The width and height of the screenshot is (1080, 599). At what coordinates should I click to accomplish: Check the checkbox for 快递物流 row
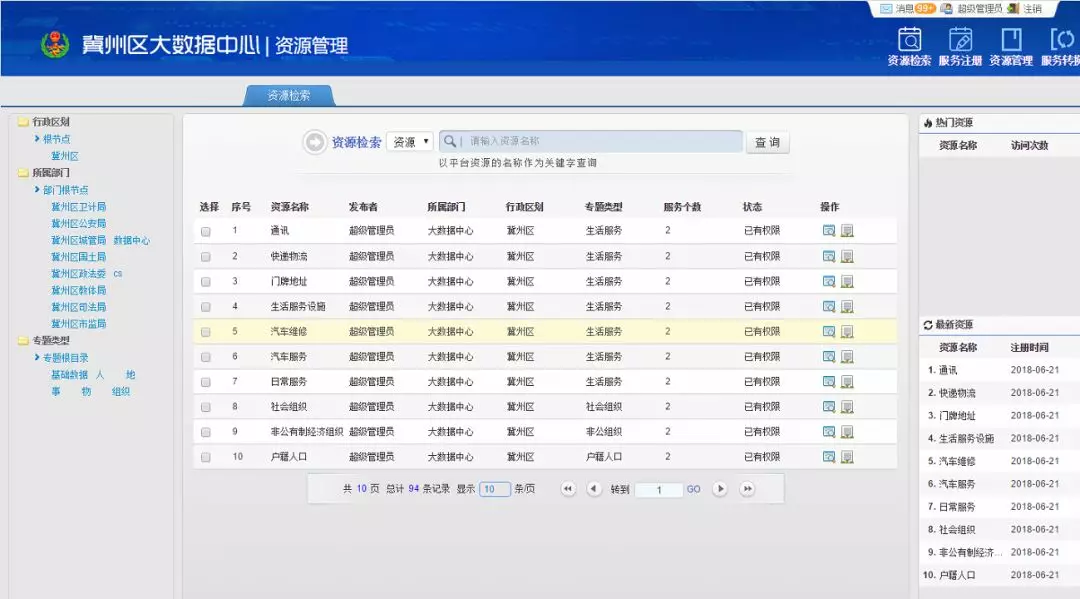click(x=205, y=254)
